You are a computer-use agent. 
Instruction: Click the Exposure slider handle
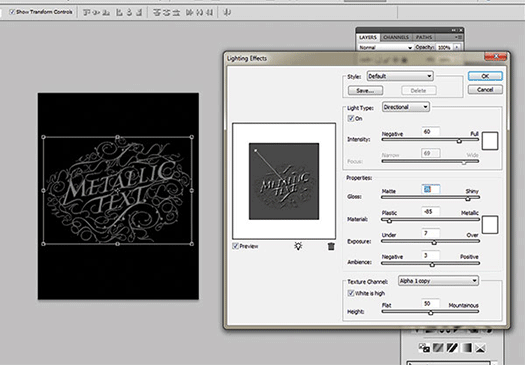pos(434,242)
